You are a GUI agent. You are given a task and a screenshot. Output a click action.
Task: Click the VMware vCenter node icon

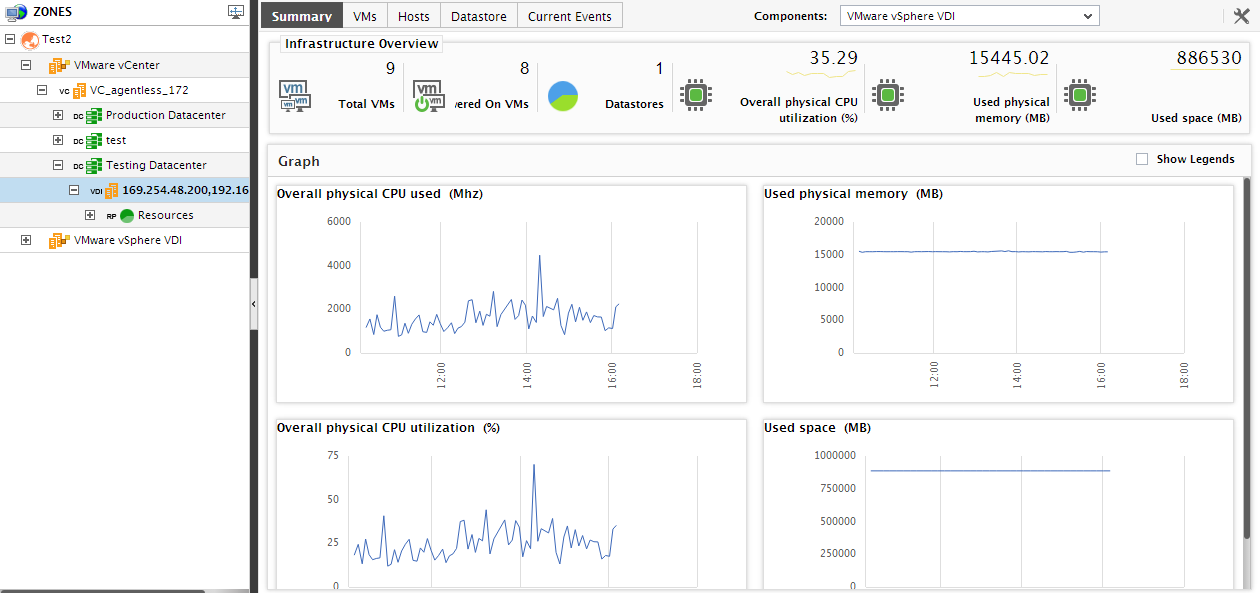click(x=60, y=65)
